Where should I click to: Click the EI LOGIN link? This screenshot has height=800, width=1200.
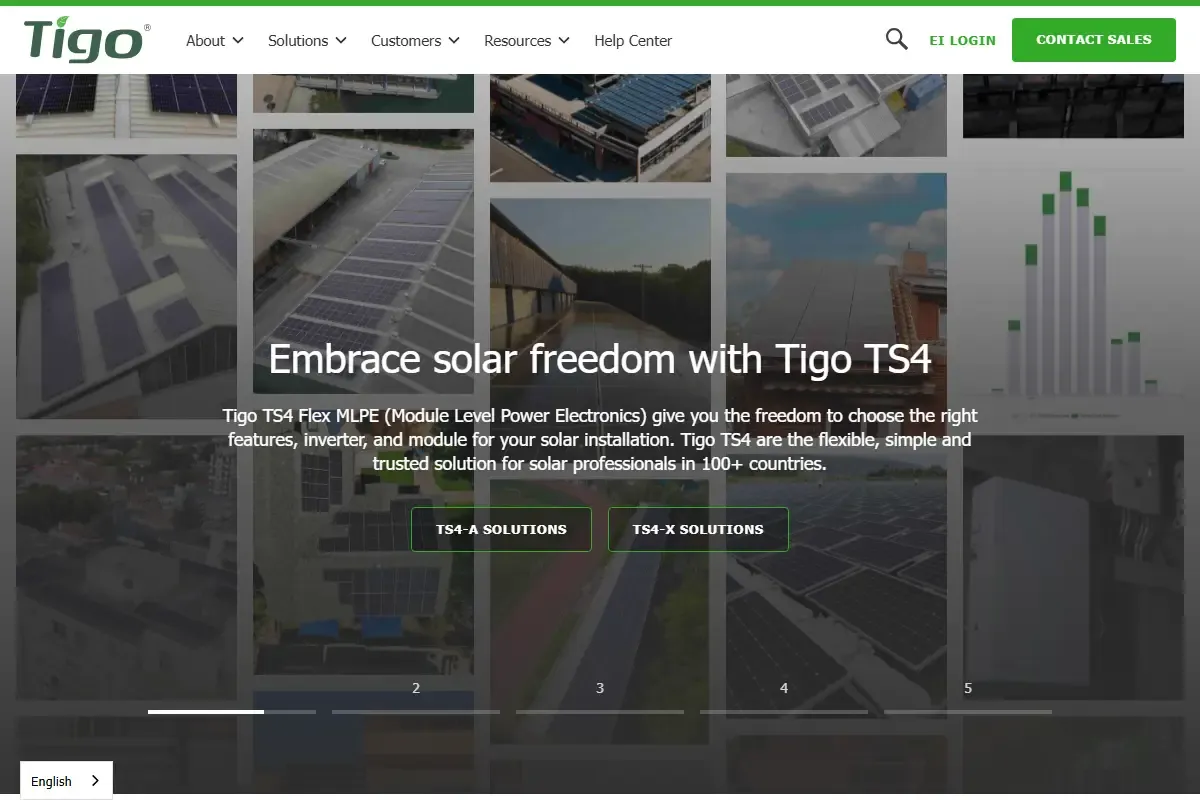962,41
